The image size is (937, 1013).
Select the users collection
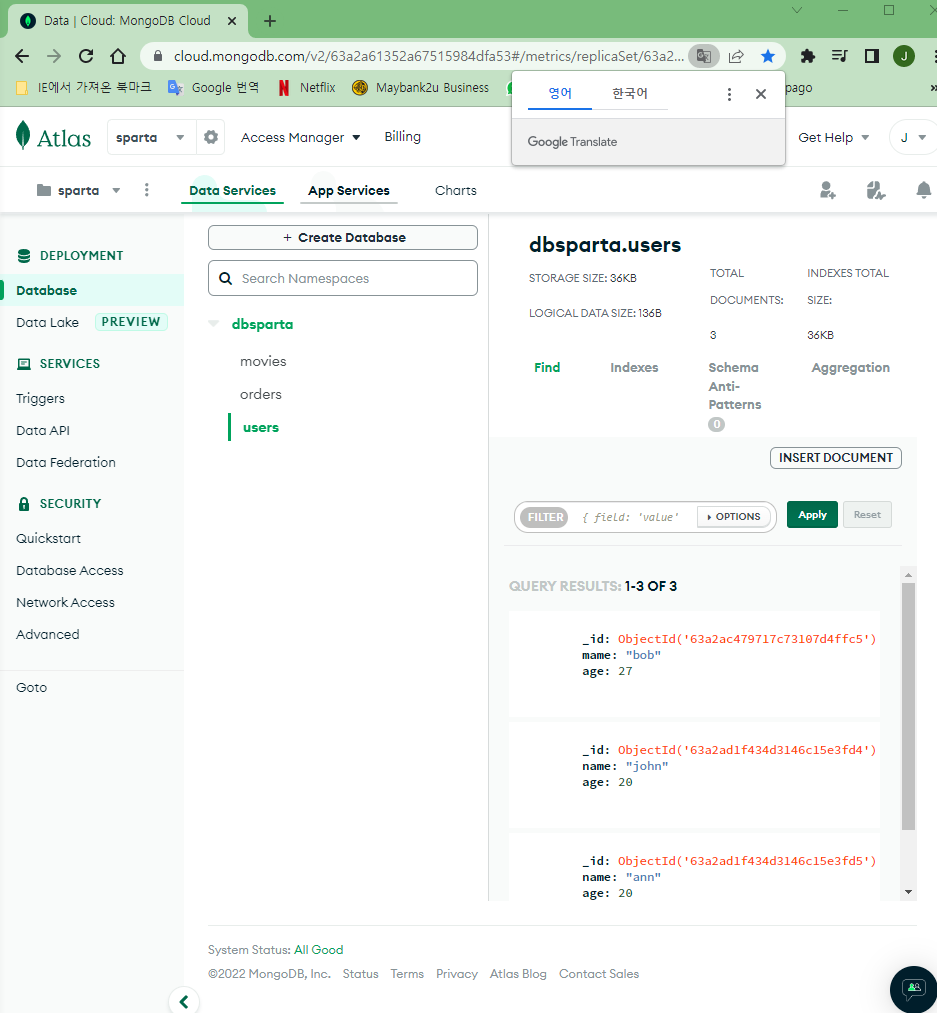(x=260, y=427)
